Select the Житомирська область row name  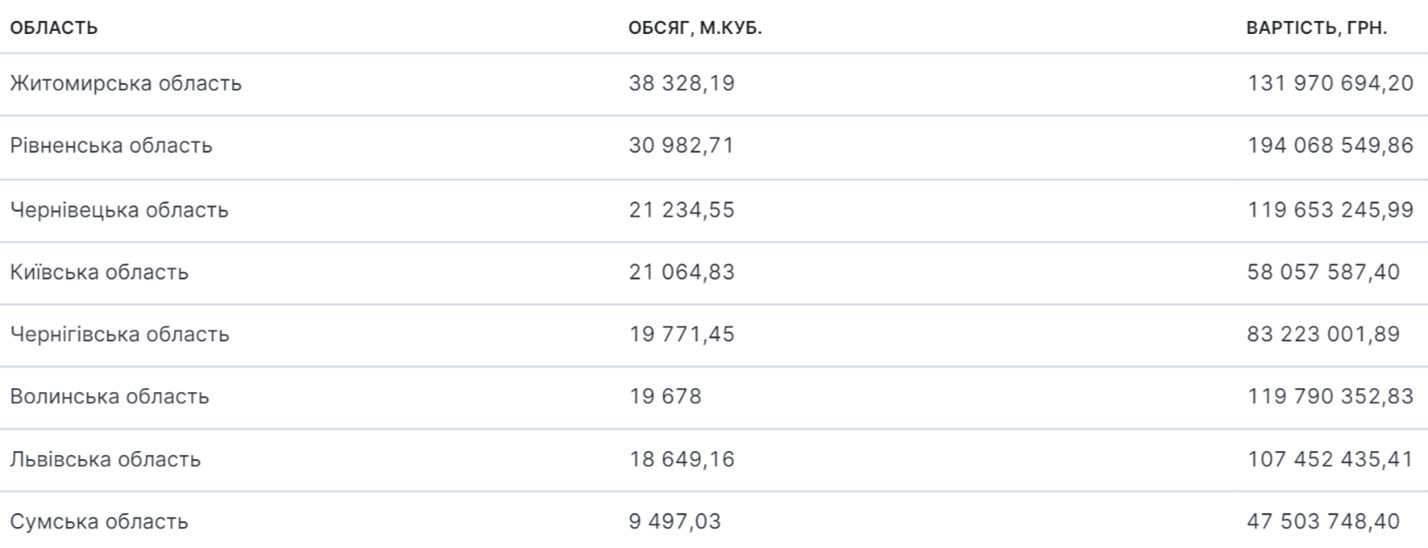click(126, 84)
